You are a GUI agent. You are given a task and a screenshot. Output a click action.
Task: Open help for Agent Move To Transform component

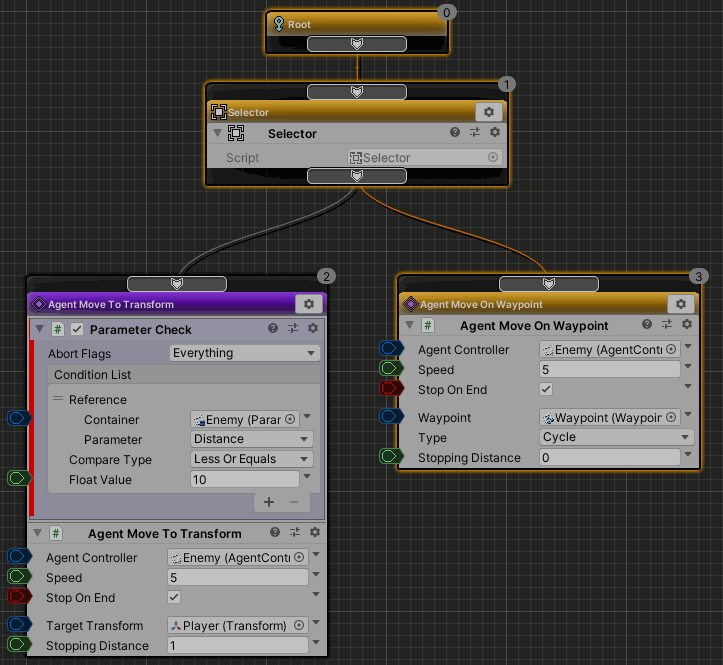[x=275, y=533]
